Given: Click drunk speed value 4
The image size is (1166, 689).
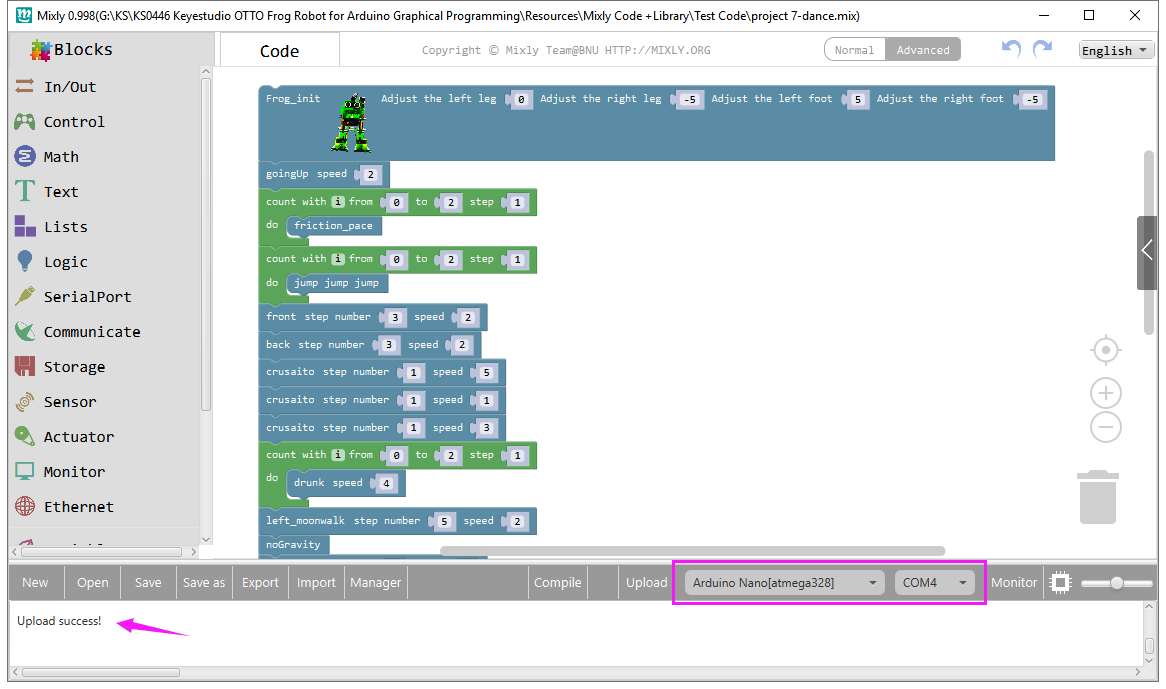Looking at the screenshot, I should tap(386, 483).
